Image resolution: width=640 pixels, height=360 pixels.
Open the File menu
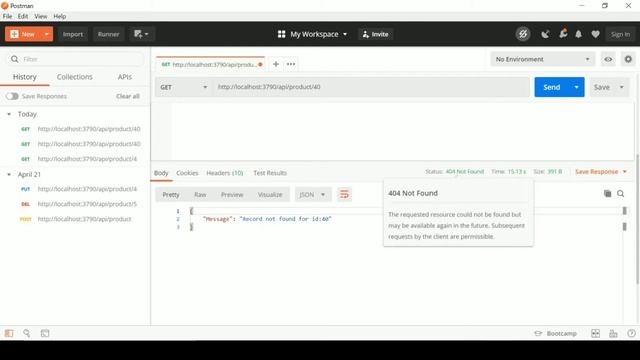pos(7,16)
